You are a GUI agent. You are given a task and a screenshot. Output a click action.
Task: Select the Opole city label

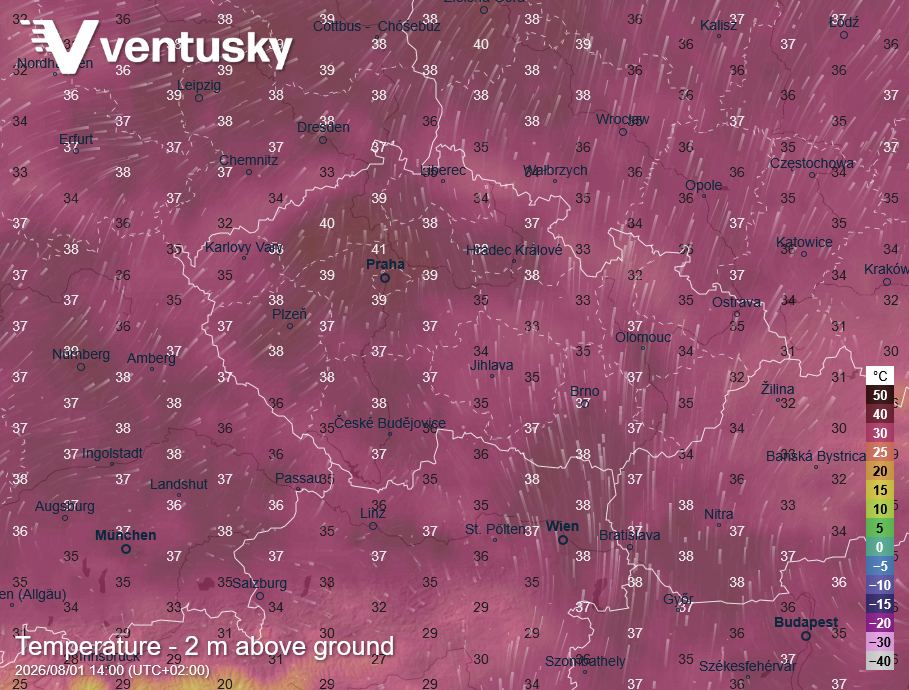point(704,186)
